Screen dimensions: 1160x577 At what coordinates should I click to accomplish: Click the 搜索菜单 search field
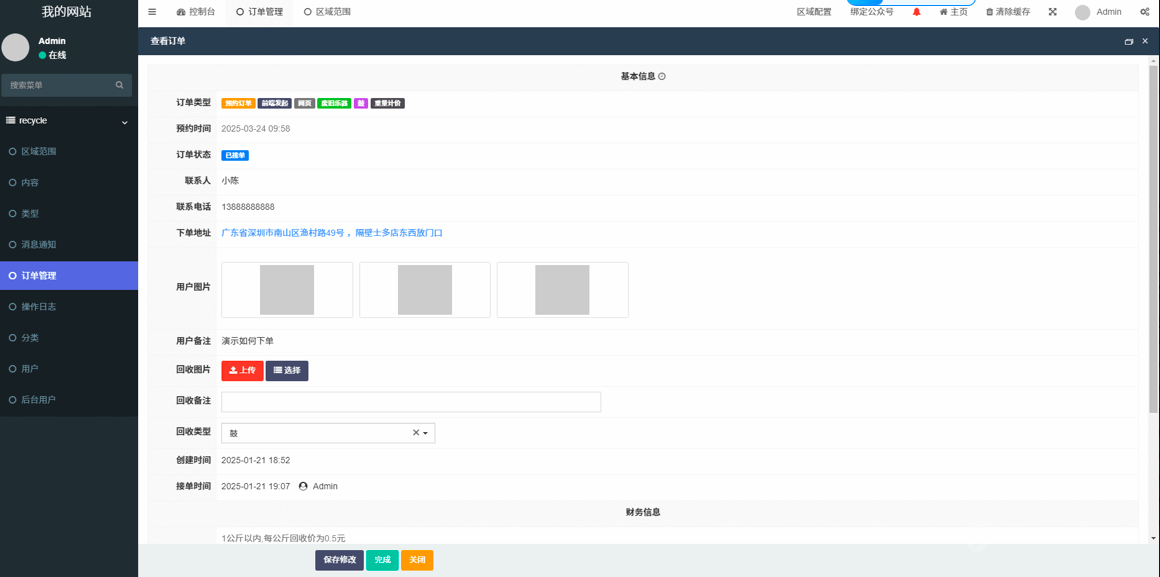tap(67, 85)
